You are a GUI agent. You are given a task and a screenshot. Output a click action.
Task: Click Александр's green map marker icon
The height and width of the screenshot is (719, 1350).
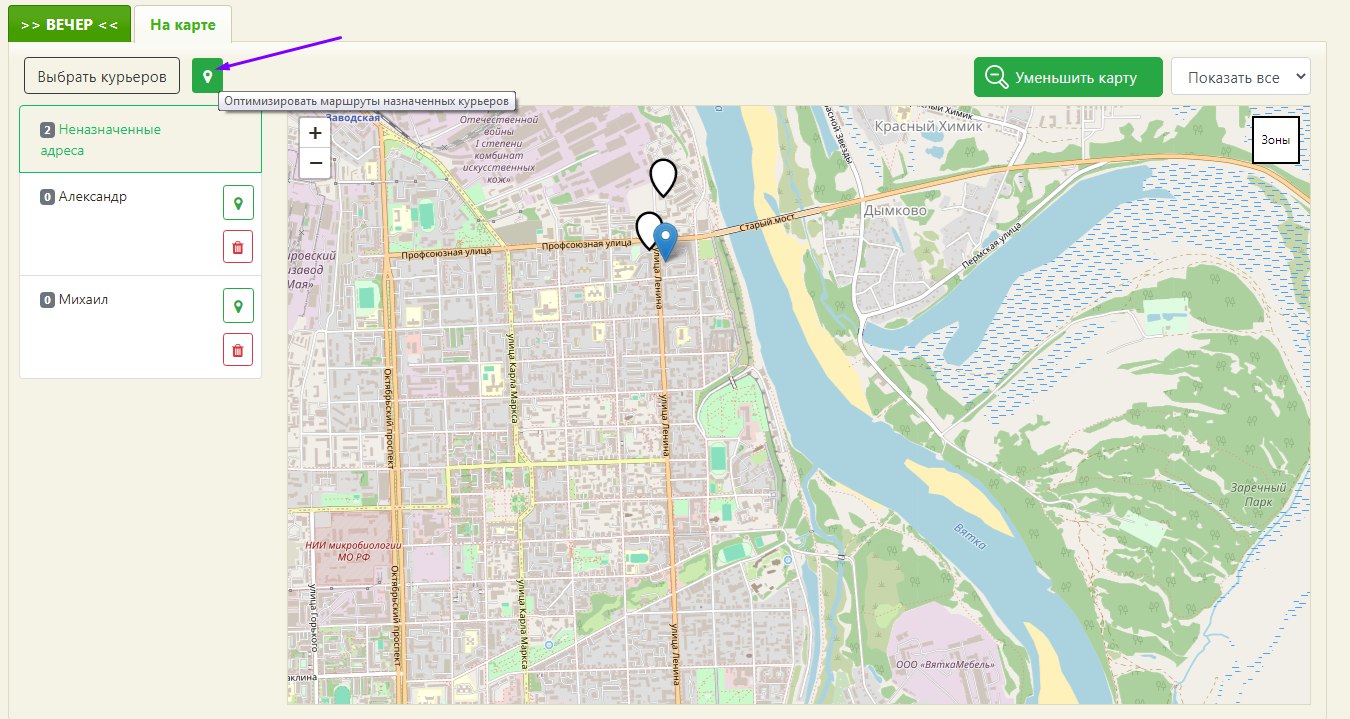click(x=238, y=203)
